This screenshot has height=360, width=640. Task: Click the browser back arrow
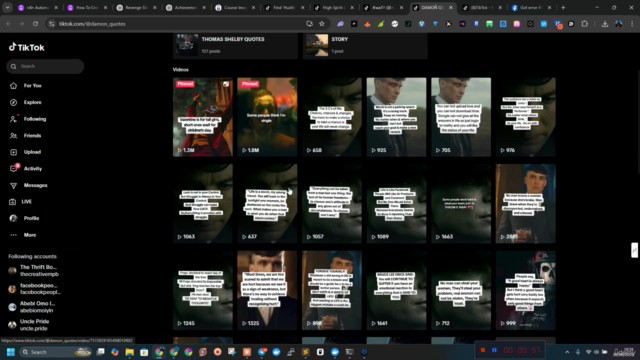click(9, 24)
